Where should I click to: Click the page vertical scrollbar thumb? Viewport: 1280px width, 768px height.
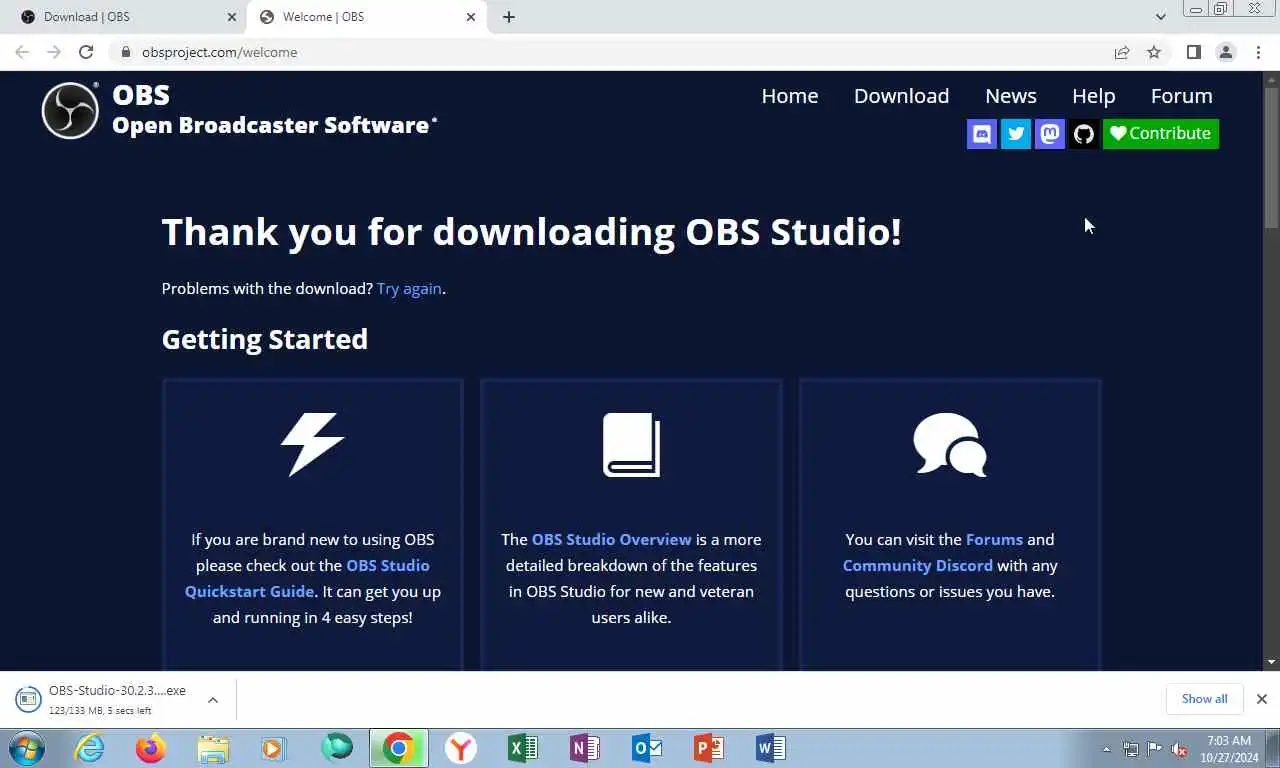pyautogui.click(x=1271, y=159)
